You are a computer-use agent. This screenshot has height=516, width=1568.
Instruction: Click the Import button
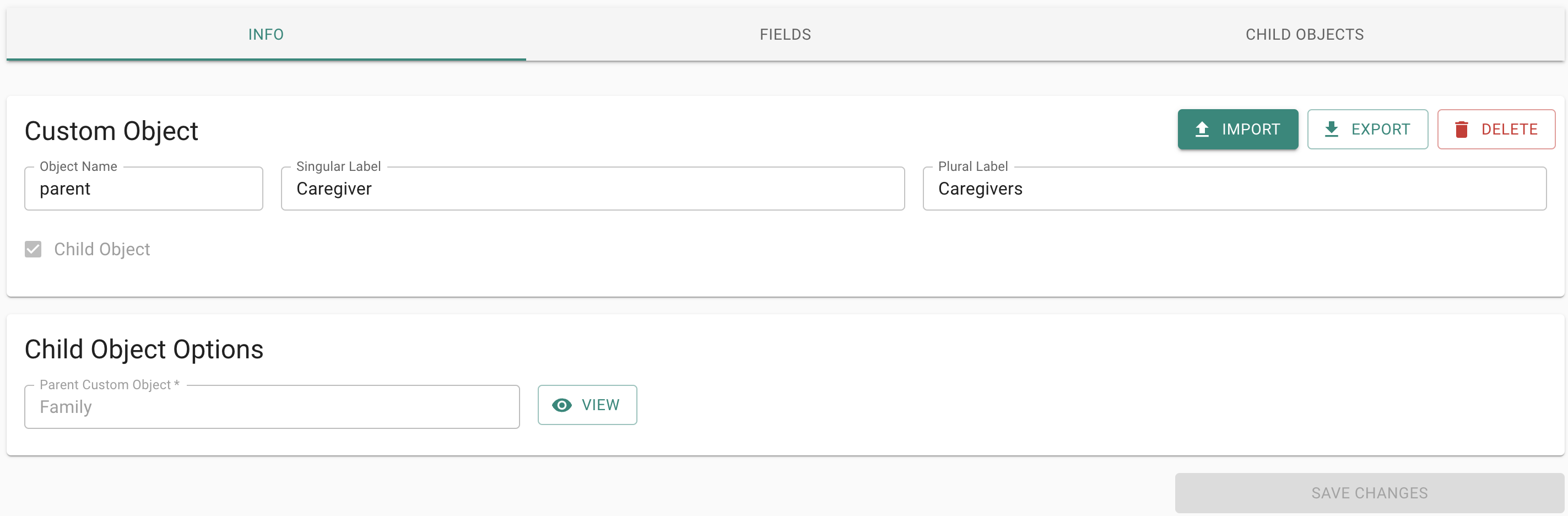coord(1237,129)
